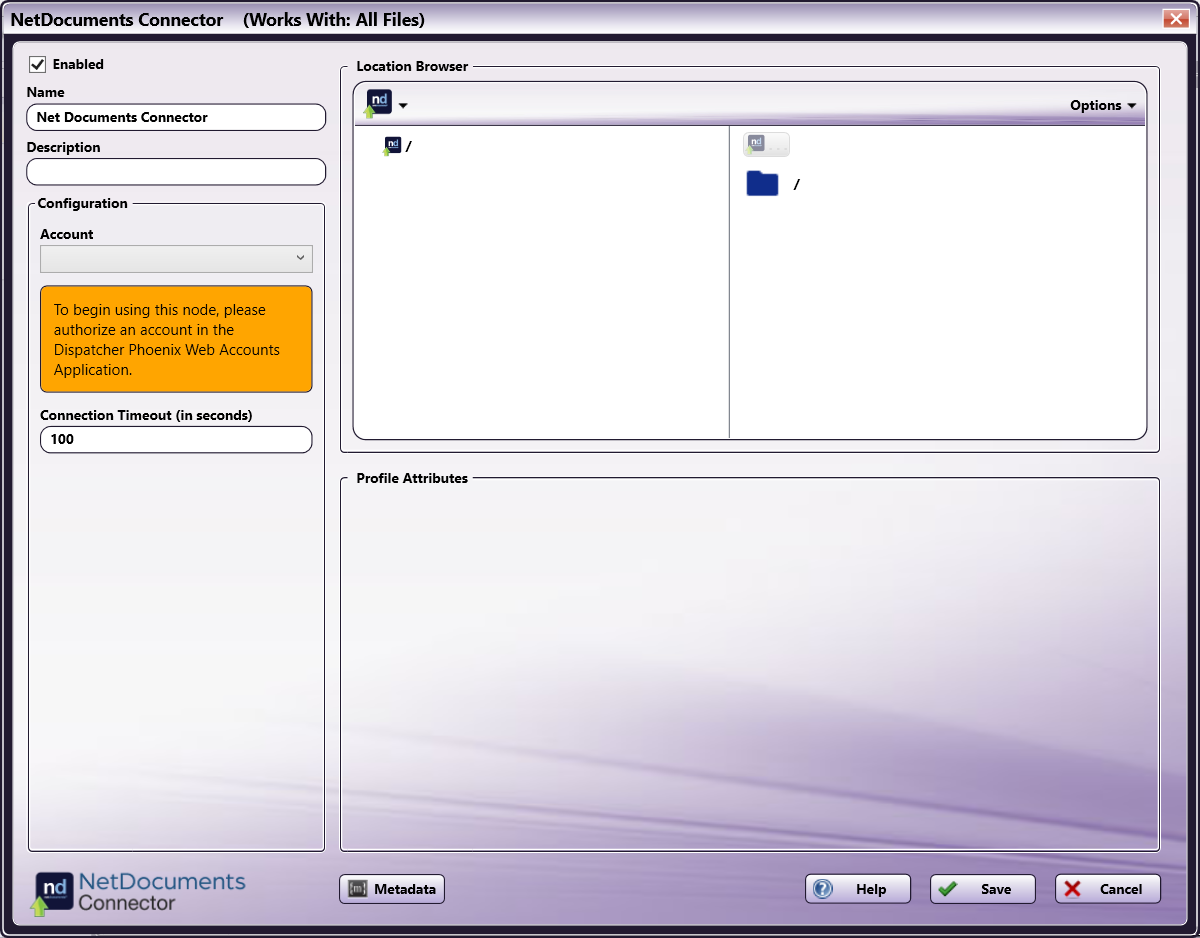Click the Help button
1200x938 pixels.
click(x=858, y=889)
